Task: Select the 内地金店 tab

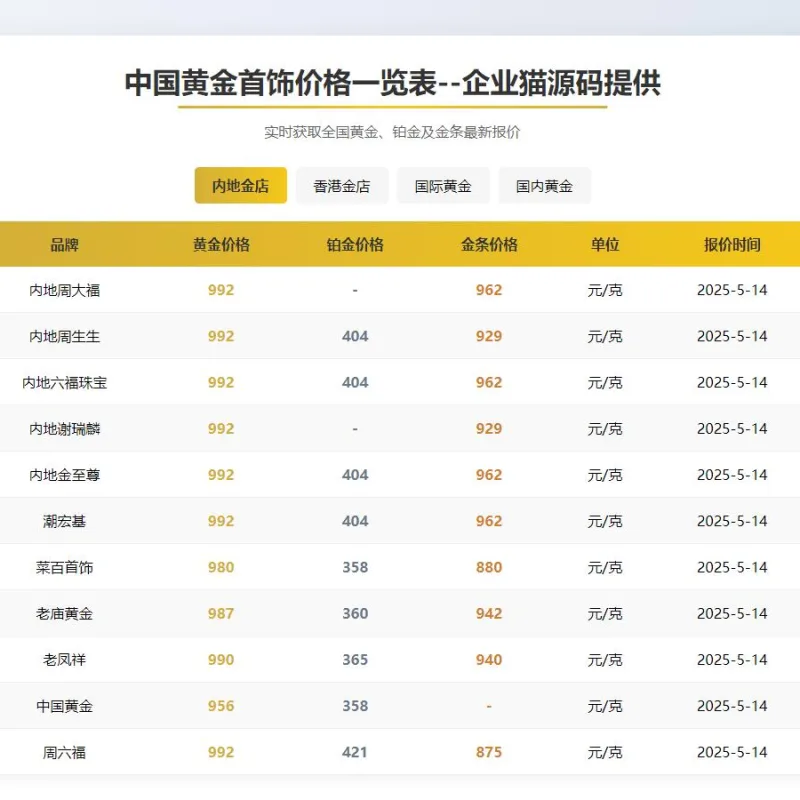Action: [x=240, y=185]
